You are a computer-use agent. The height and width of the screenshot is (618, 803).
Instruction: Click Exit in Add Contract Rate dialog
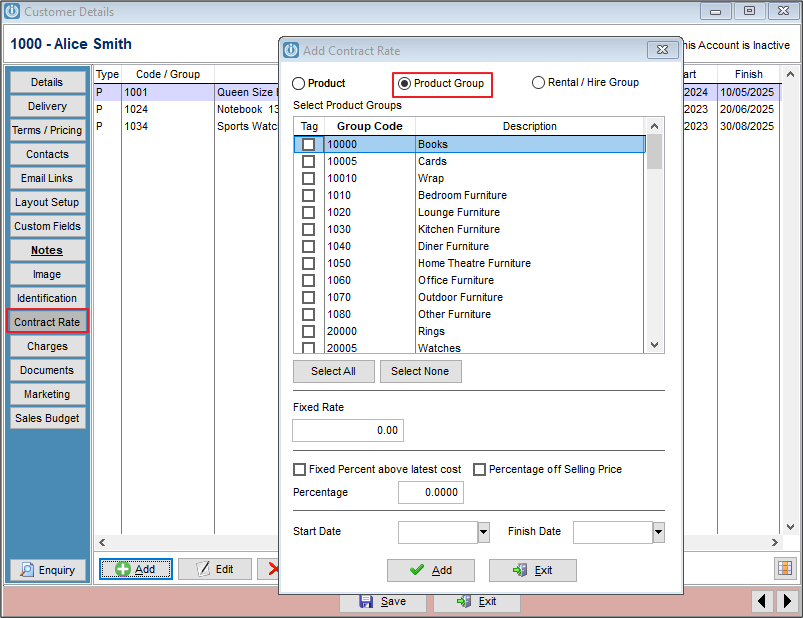click(533, 570)
